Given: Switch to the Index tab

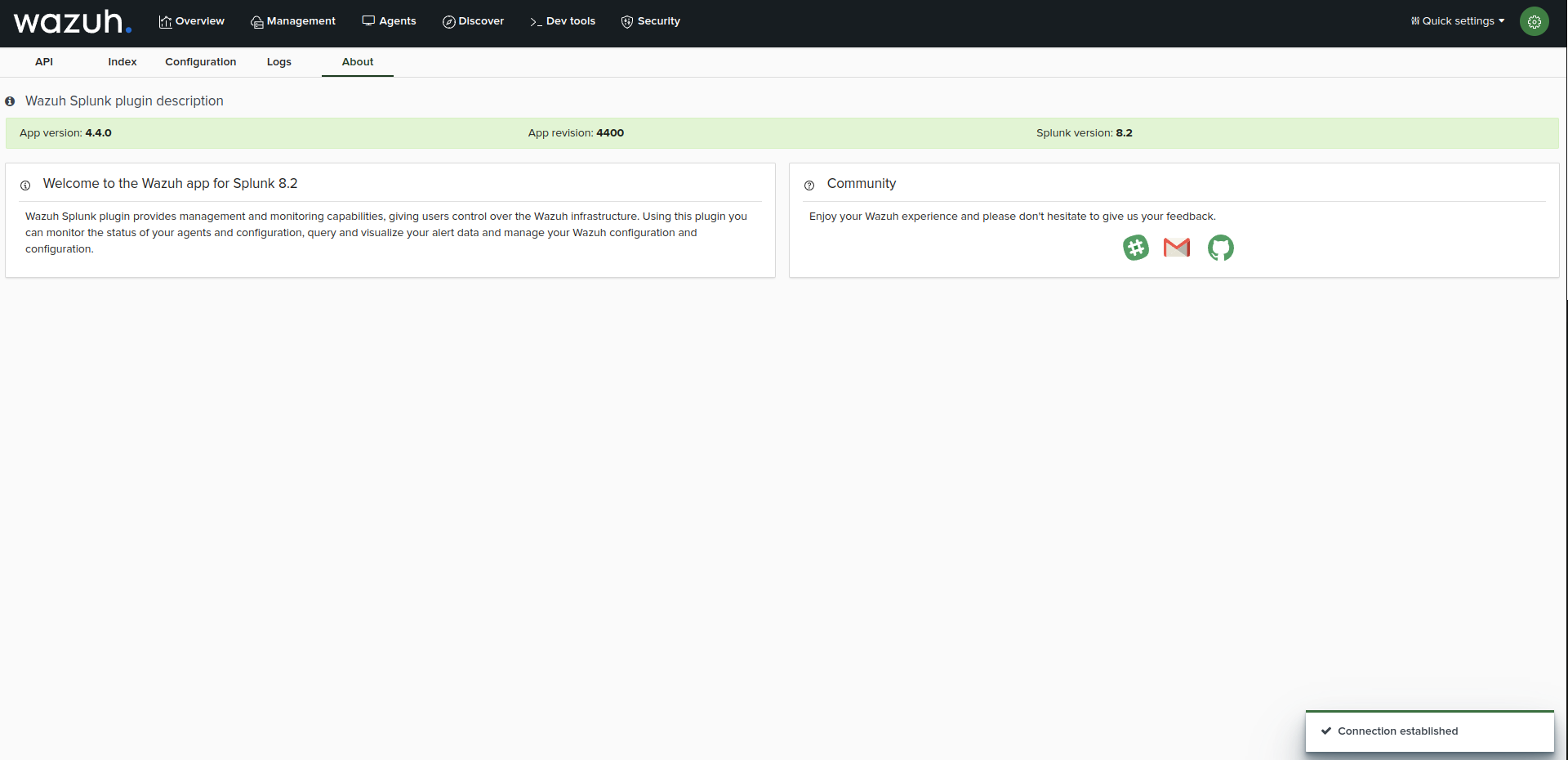Looking at the screenshot, I should point(122,61).
